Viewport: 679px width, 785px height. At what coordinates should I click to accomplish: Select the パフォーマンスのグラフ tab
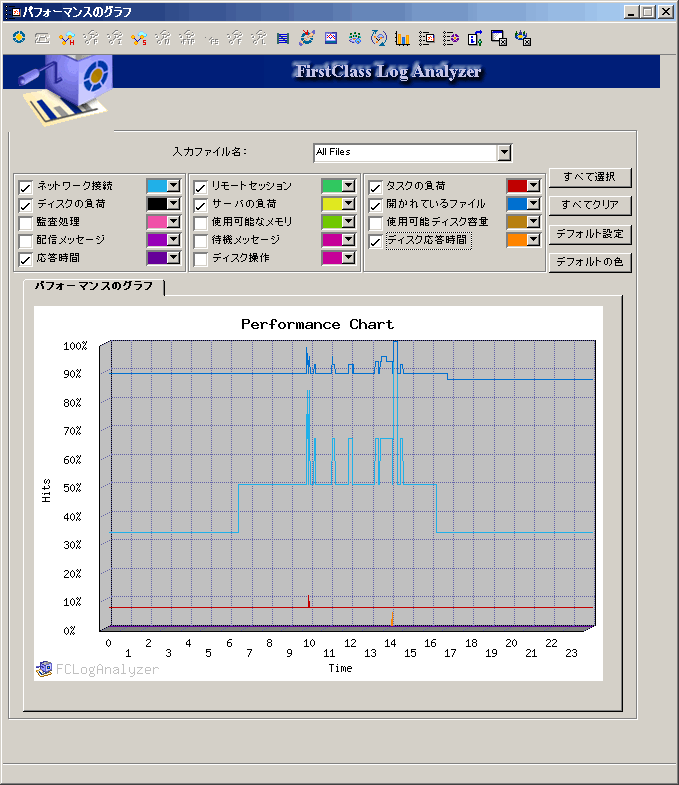94,286
